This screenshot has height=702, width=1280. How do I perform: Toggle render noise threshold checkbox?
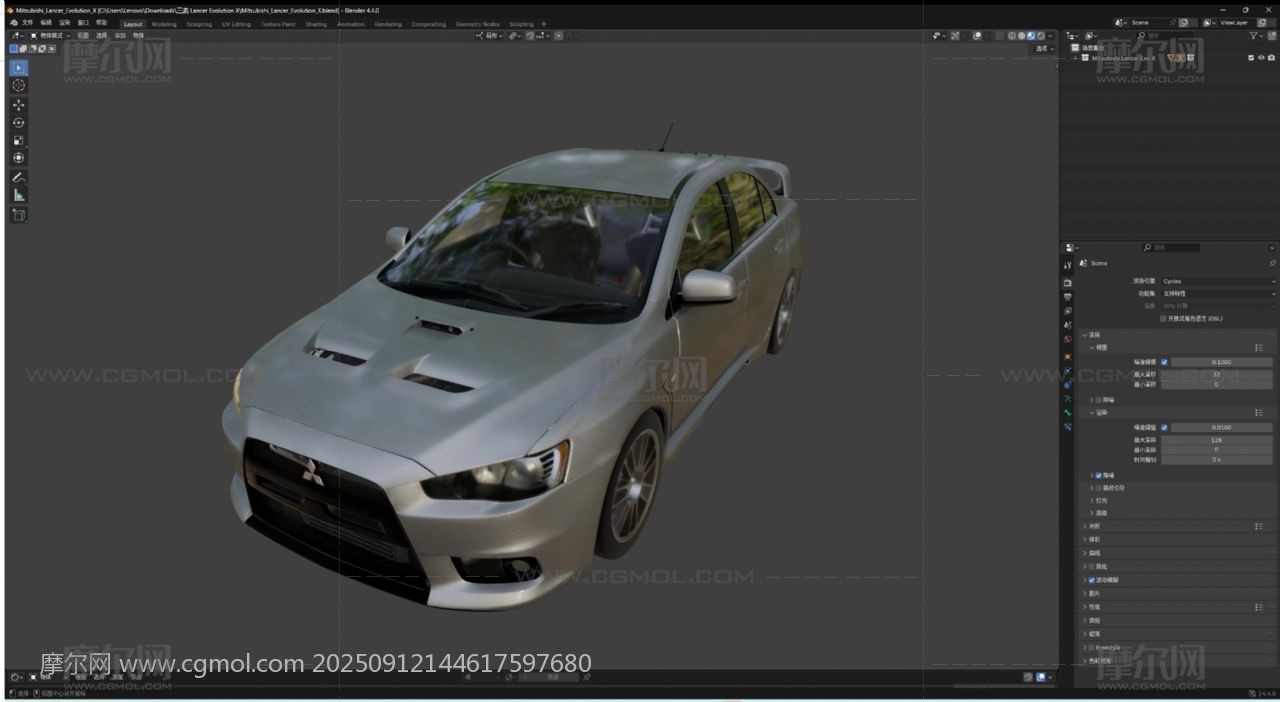coord(1164,427)
